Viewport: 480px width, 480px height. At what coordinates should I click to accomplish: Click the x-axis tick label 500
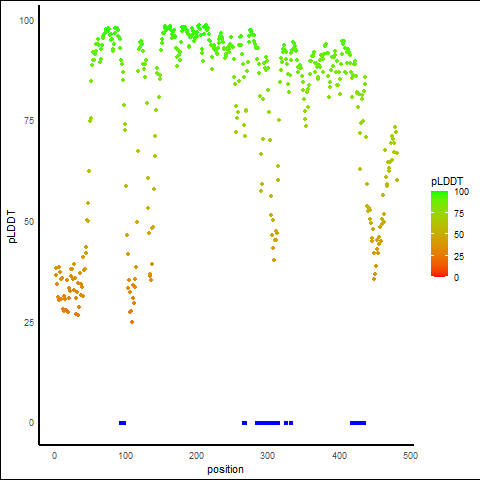point(410,456)
